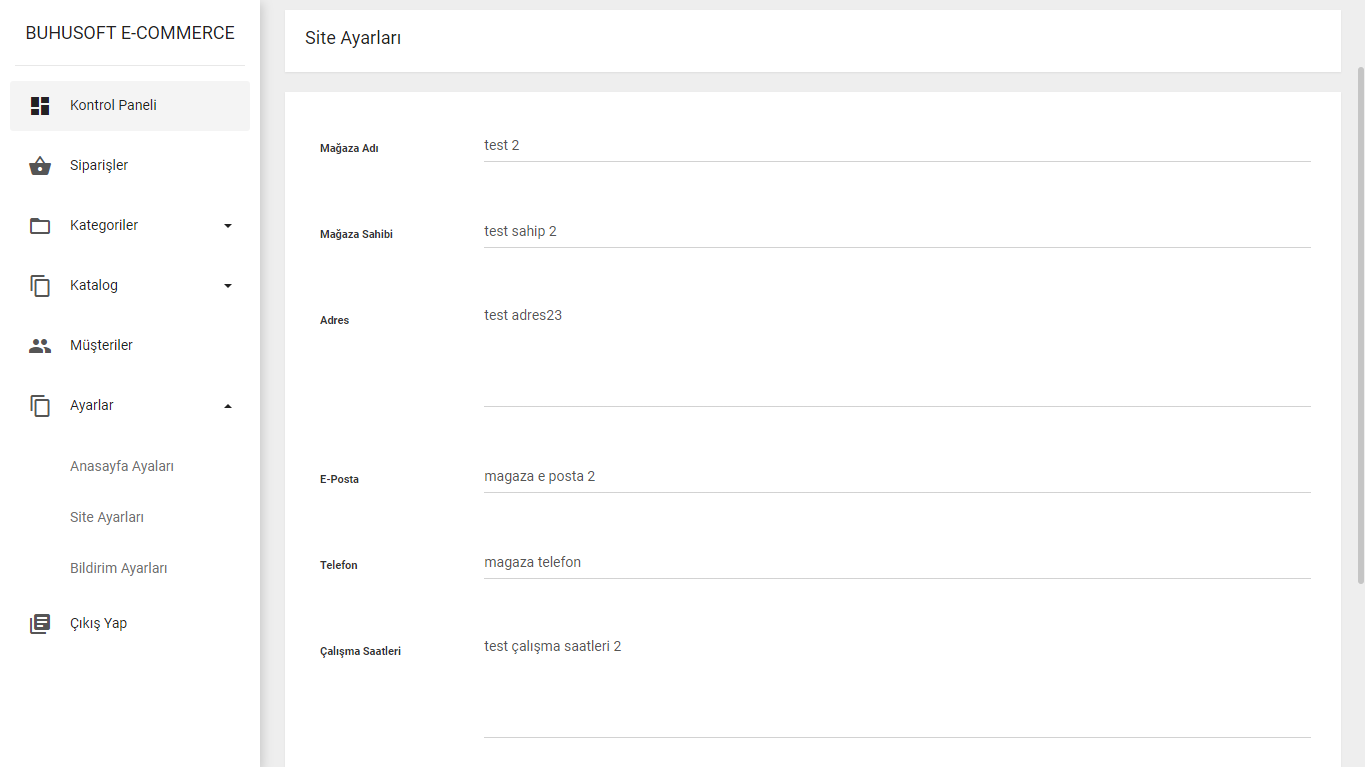This screenshot has height=767, width=1365.
Task: Open Anasayfa Ayaları submenu item
Action: (x=122, y=466)
